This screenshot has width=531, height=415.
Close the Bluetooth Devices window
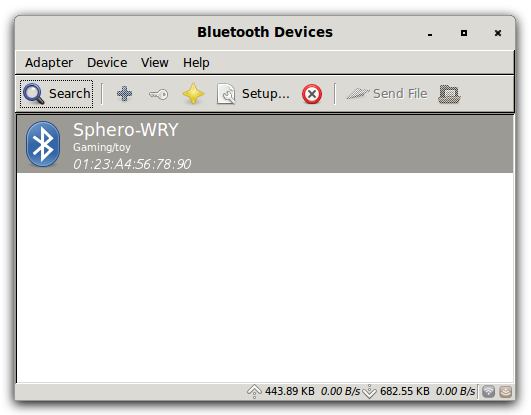tap(498, 33)
